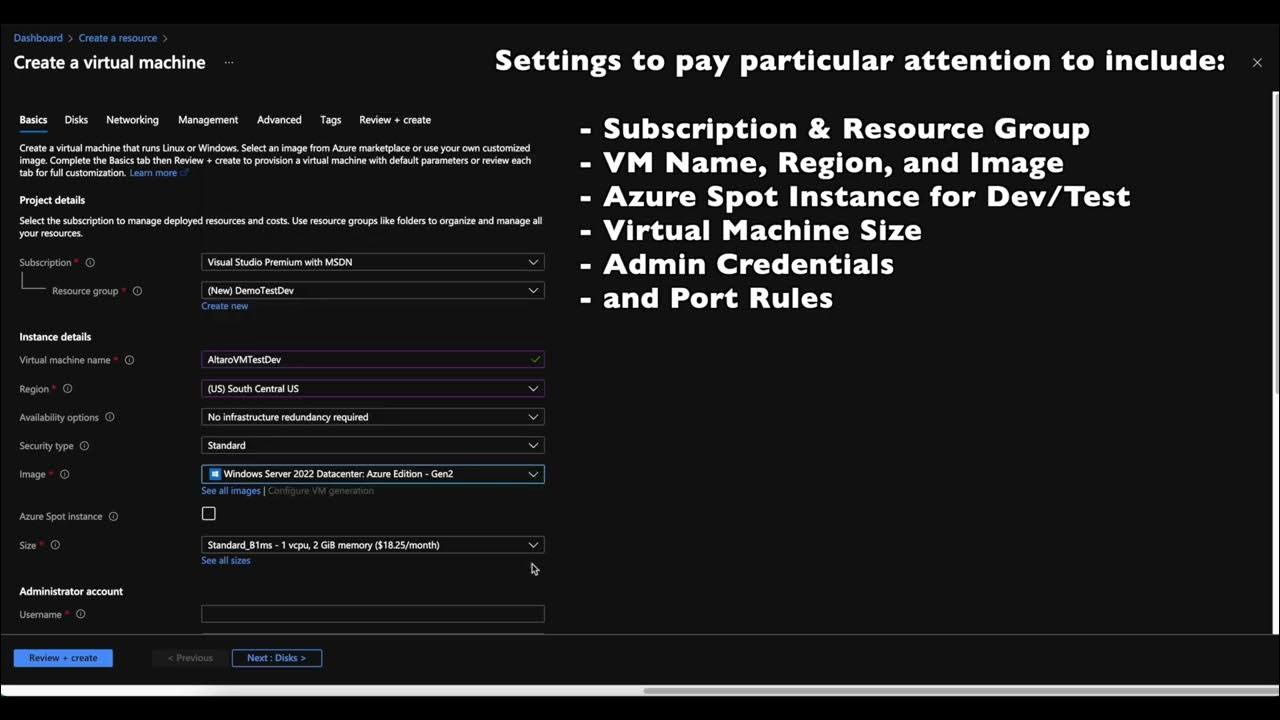This screenshot has width=1280, height=720.
Task: Click the Review + create button
Action: pyautogui.click(x=62, y=657)
